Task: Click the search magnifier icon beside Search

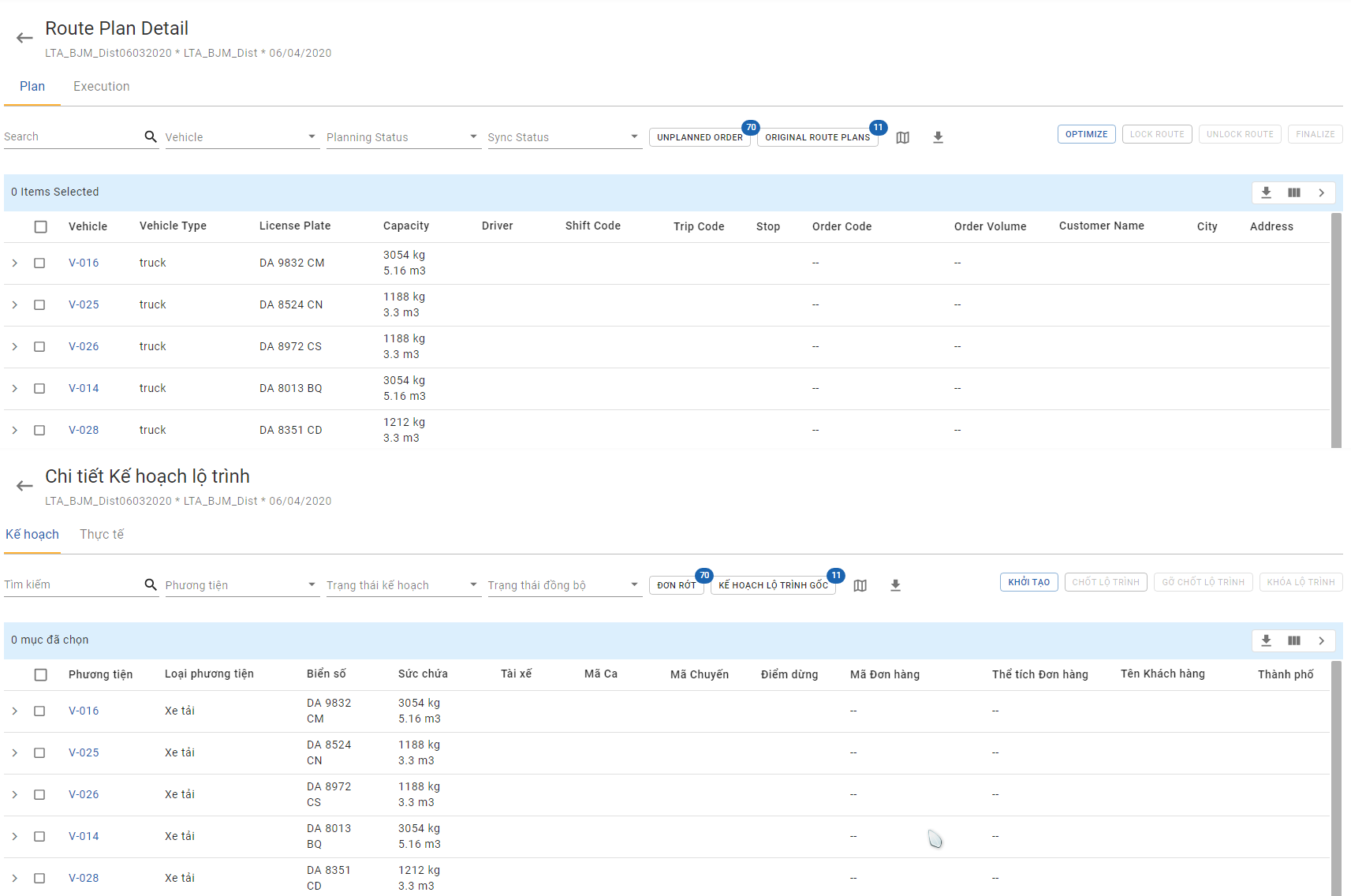Action: click(x=151, y=136)
